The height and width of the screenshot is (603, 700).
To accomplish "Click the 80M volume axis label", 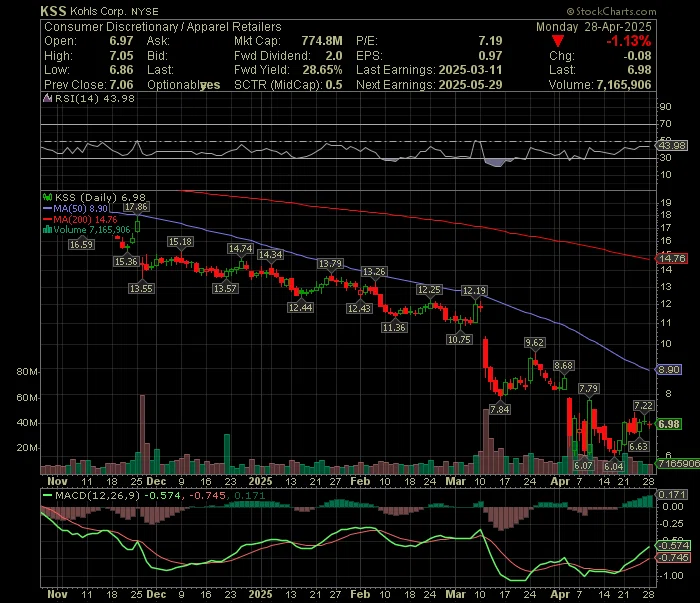I will 28,372.
